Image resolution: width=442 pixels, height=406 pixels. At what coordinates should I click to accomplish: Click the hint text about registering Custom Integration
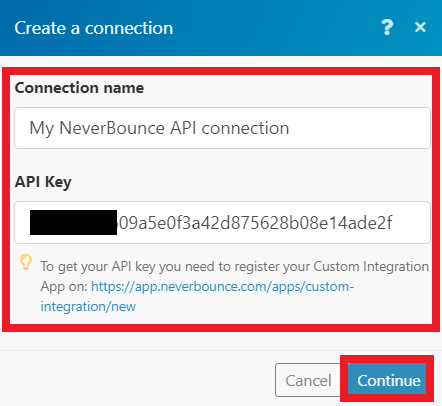pos(235,267)
